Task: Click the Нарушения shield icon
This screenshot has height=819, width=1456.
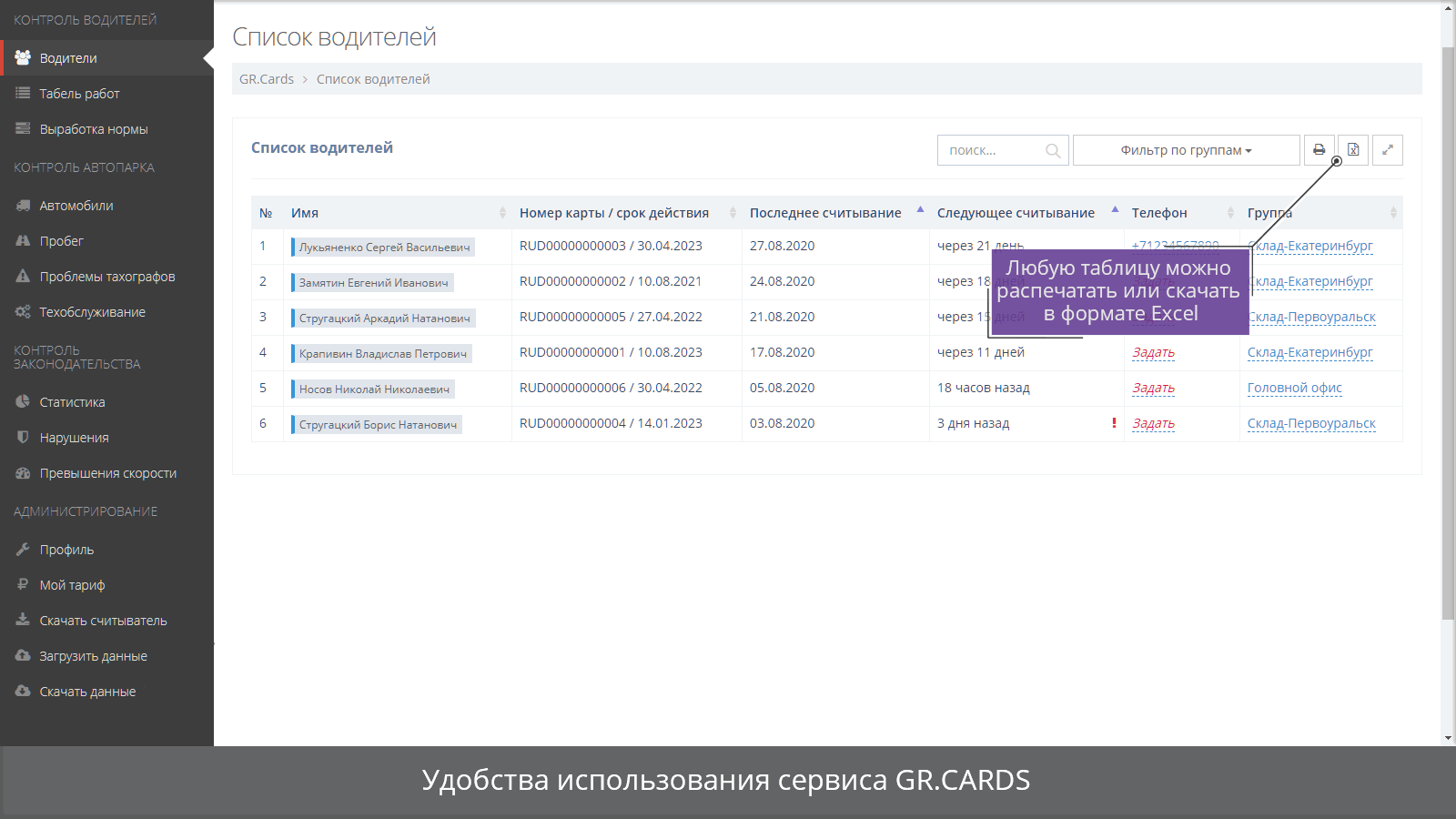Action: tap(23, 437)
